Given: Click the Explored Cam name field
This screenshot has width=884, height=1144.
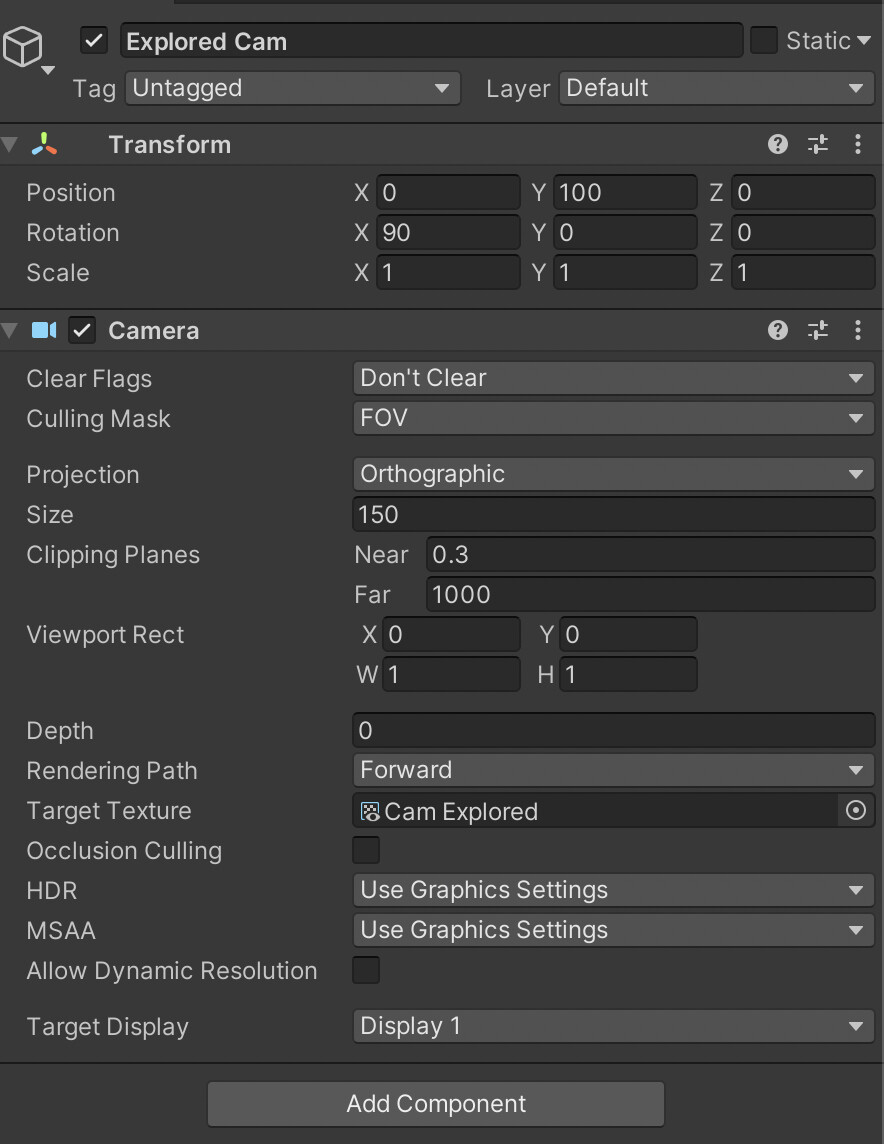Looking at the screenshot, I should point(430,41).
